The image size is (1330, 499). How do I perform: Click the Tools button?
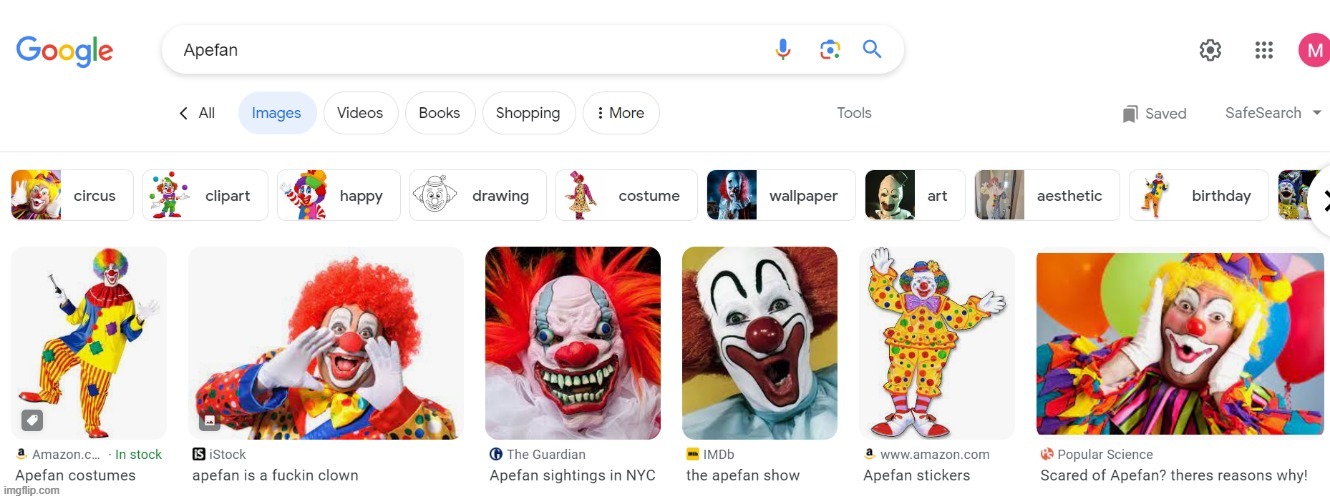pyautogui.click(x=854, y=113)
